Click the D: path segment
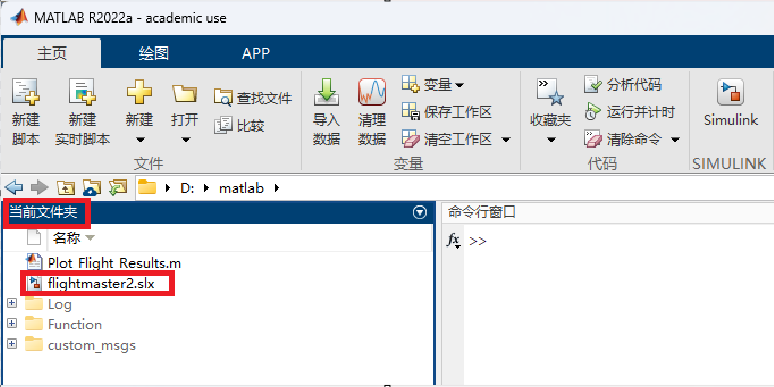 [x=188, y=188]
